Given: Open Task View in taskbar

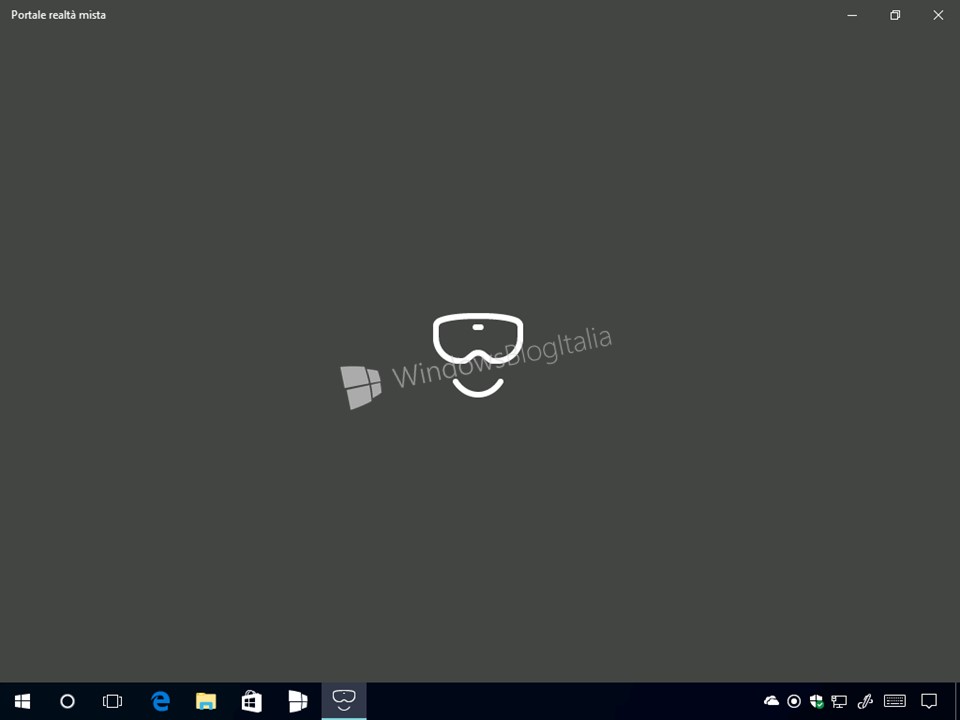Looking at the screenshot, I should (x=113, y=701).
